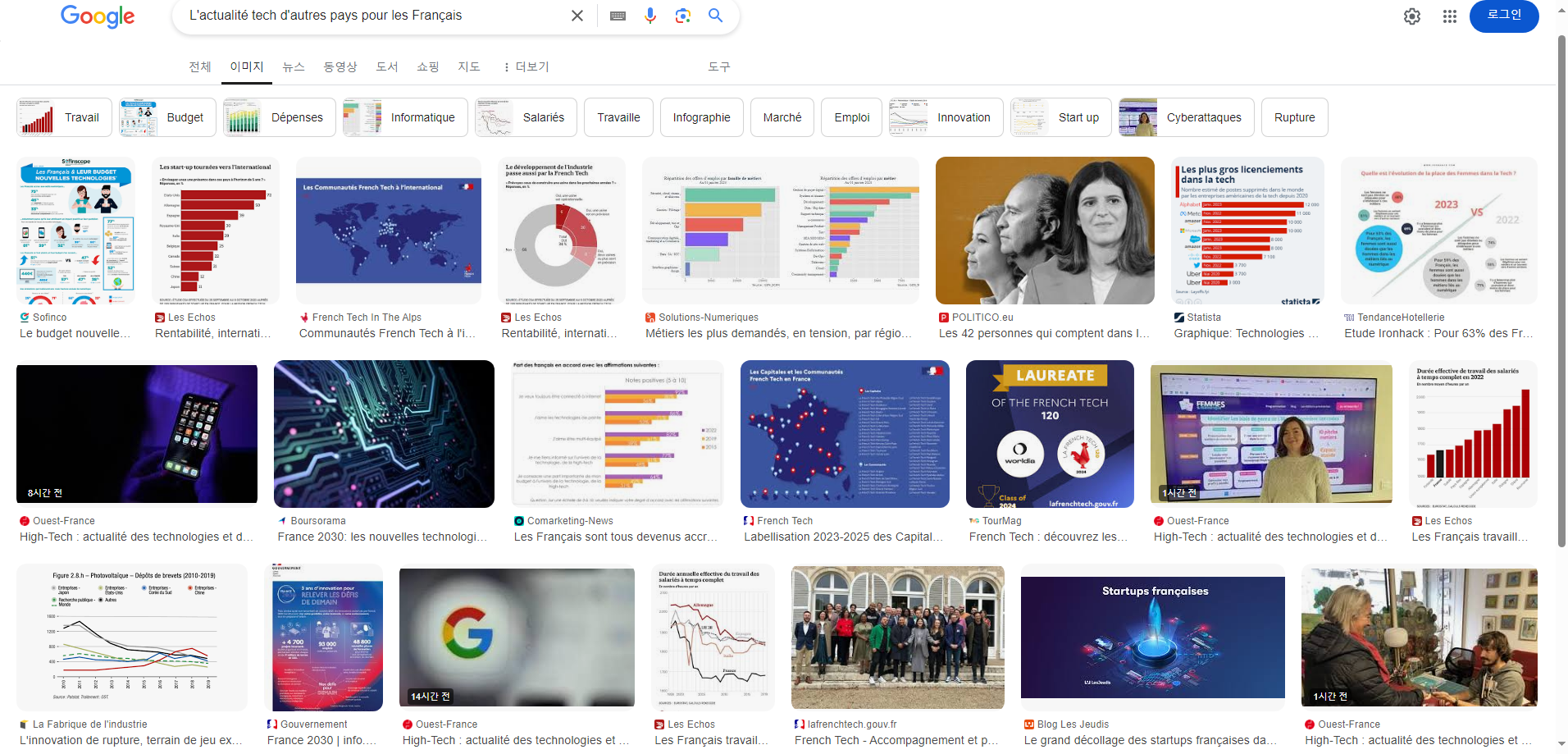The image size is (1568, 754).
Task: Open the Statista licenciements chart thumbnail
Action: pyautogui.click(x=1247, y=231)
